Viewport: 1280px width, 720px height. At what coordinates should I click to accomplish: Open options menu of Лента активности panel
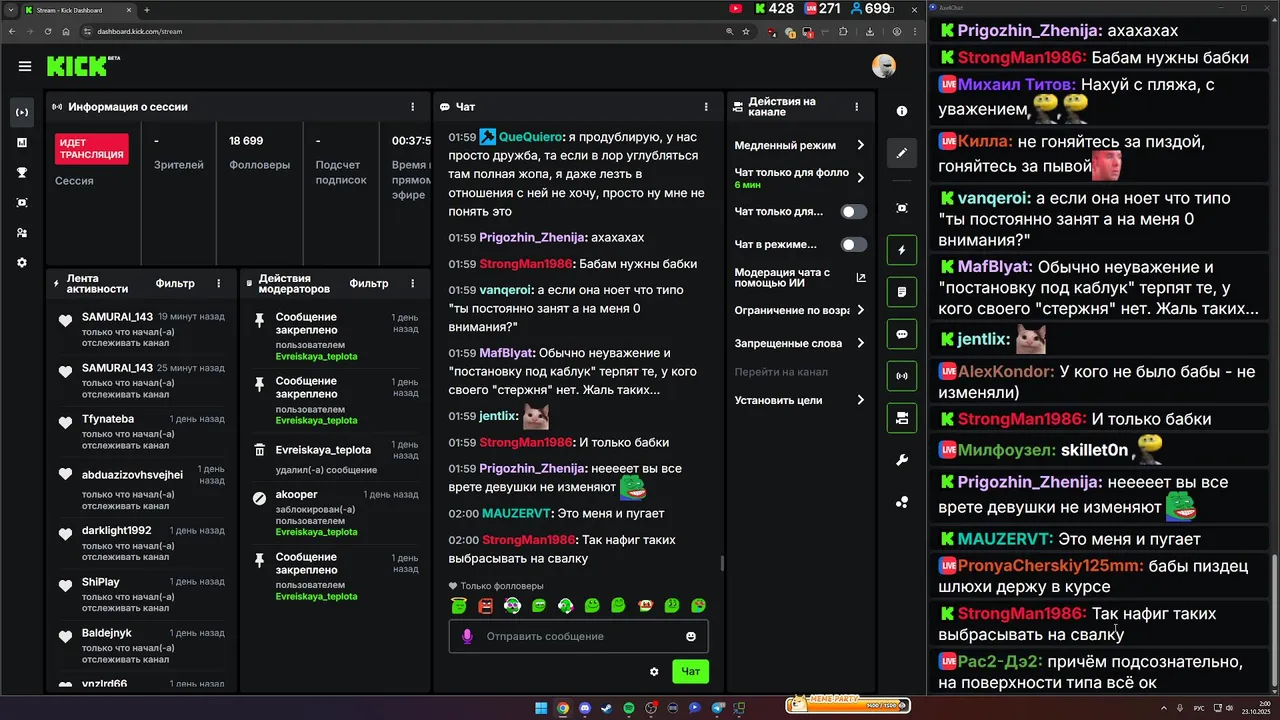(x=219, y=284)
